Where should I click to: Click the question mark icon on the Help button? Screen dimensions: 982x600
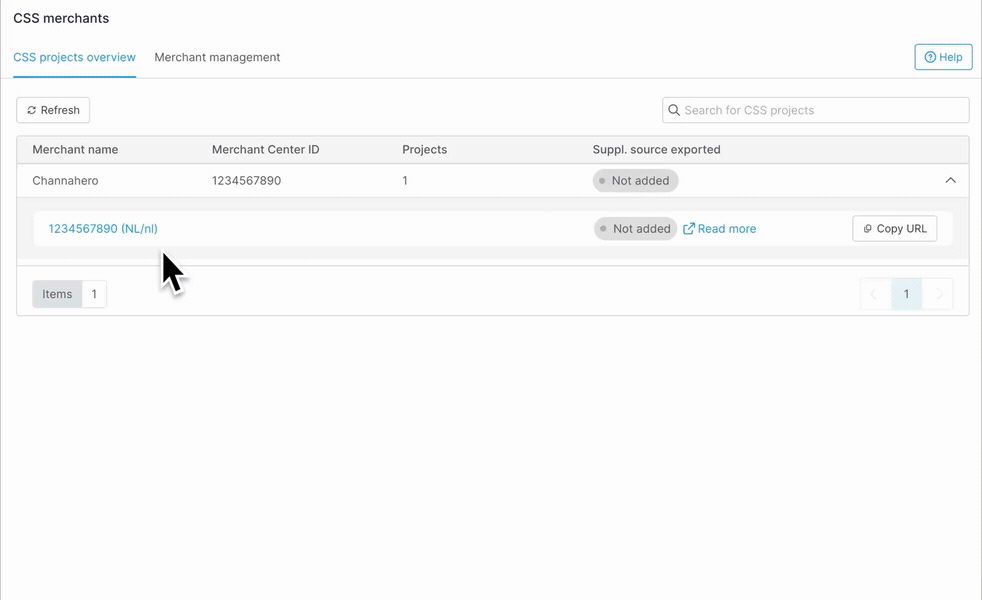pos(929,57)
